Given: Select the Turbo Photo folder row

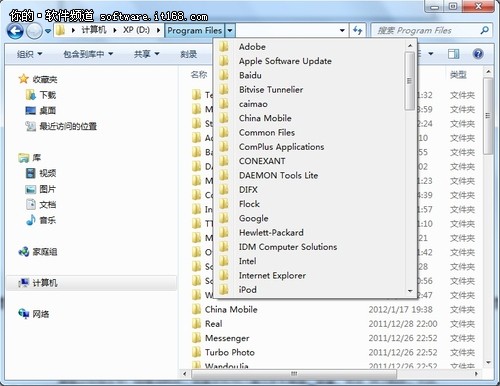Looking at the screenshot, I should coord(333,353).
